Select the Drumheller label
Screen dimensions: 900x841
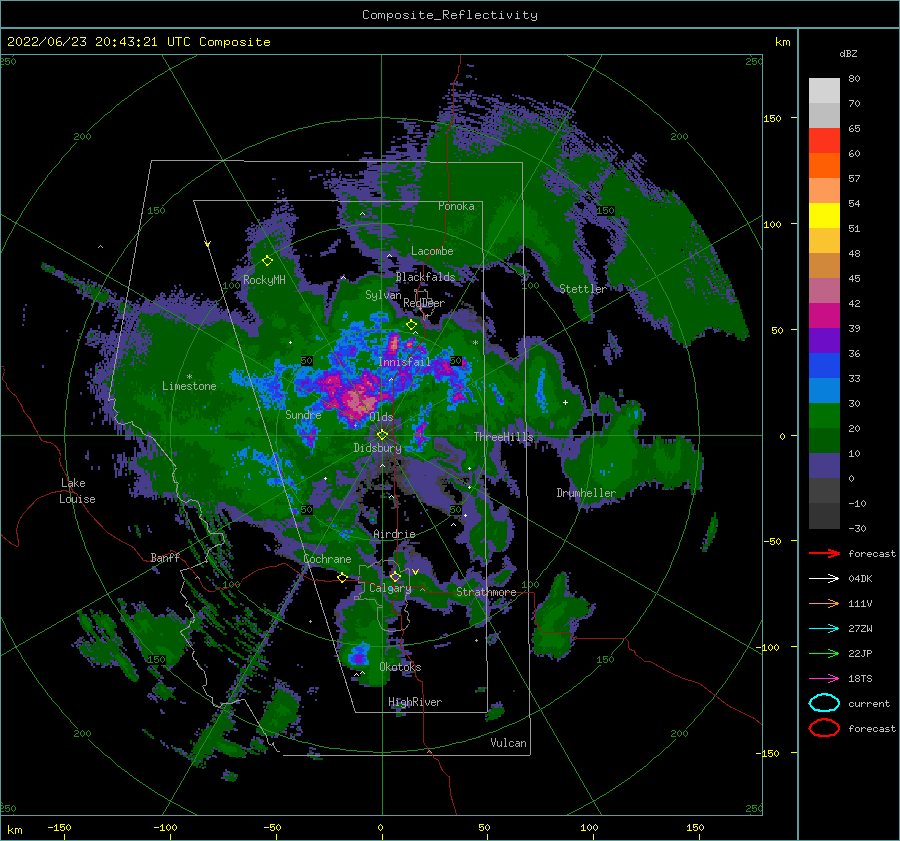pos(586,493)
